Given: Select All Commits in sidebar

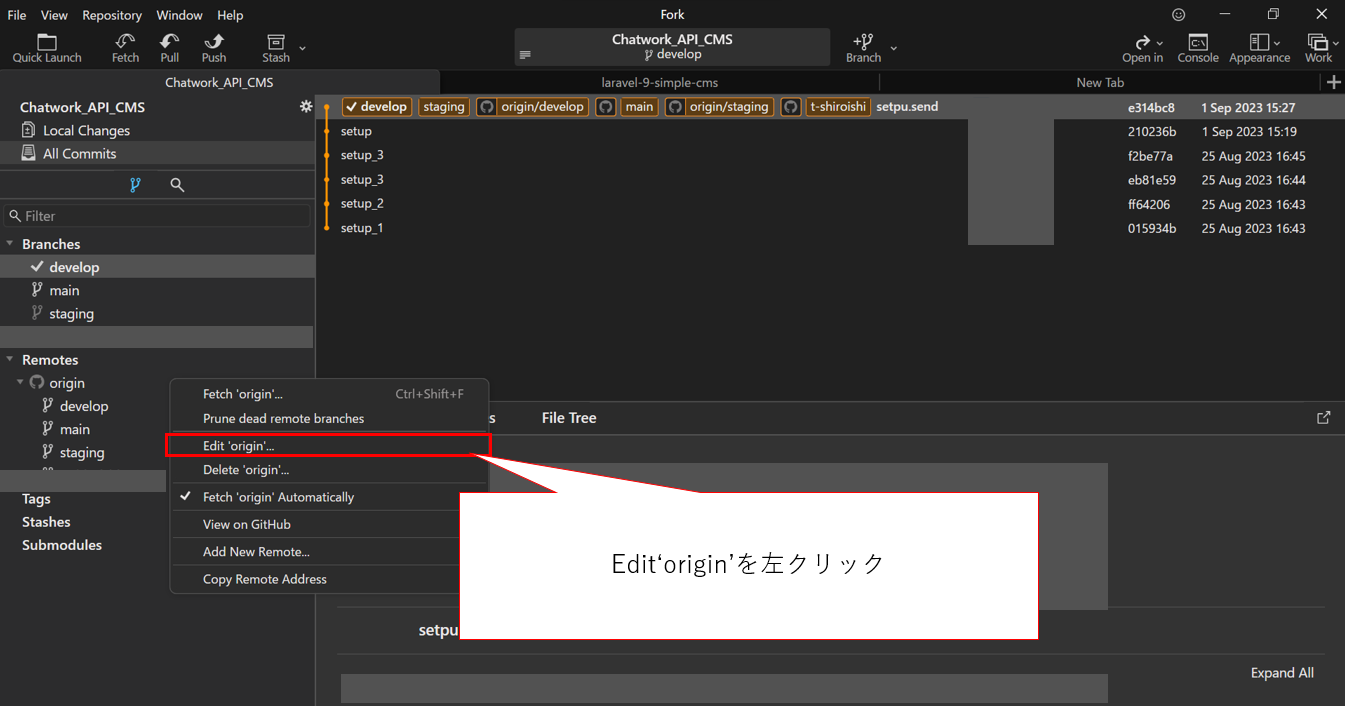Looking at the screenshot, I should (x=157, y=153).
